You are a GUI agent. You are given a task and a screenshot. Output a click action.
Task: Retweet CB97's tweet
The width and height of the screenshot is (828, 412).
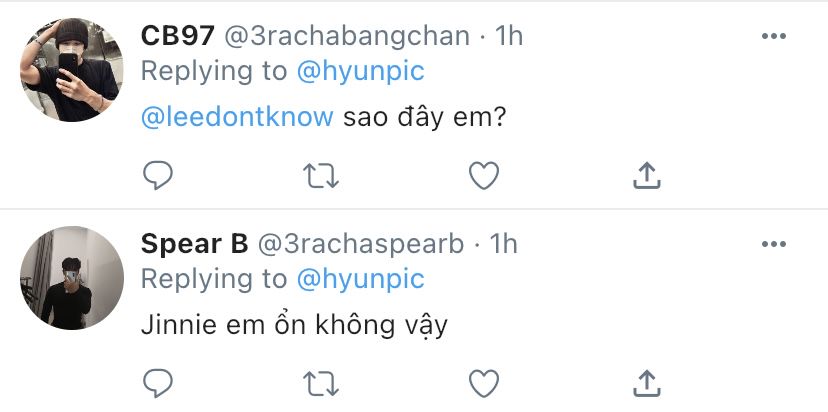(x=321, y=176)
